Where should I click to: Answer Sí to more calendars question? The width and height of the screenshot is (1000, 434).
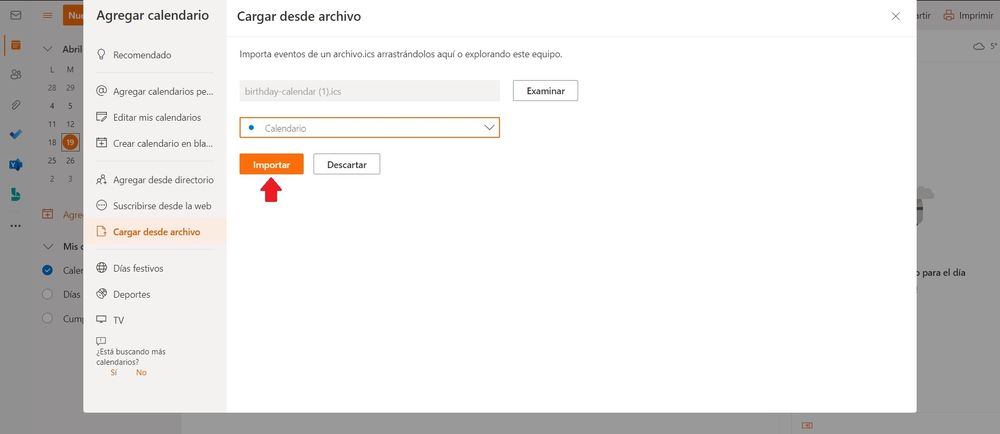tap(114, 372)
